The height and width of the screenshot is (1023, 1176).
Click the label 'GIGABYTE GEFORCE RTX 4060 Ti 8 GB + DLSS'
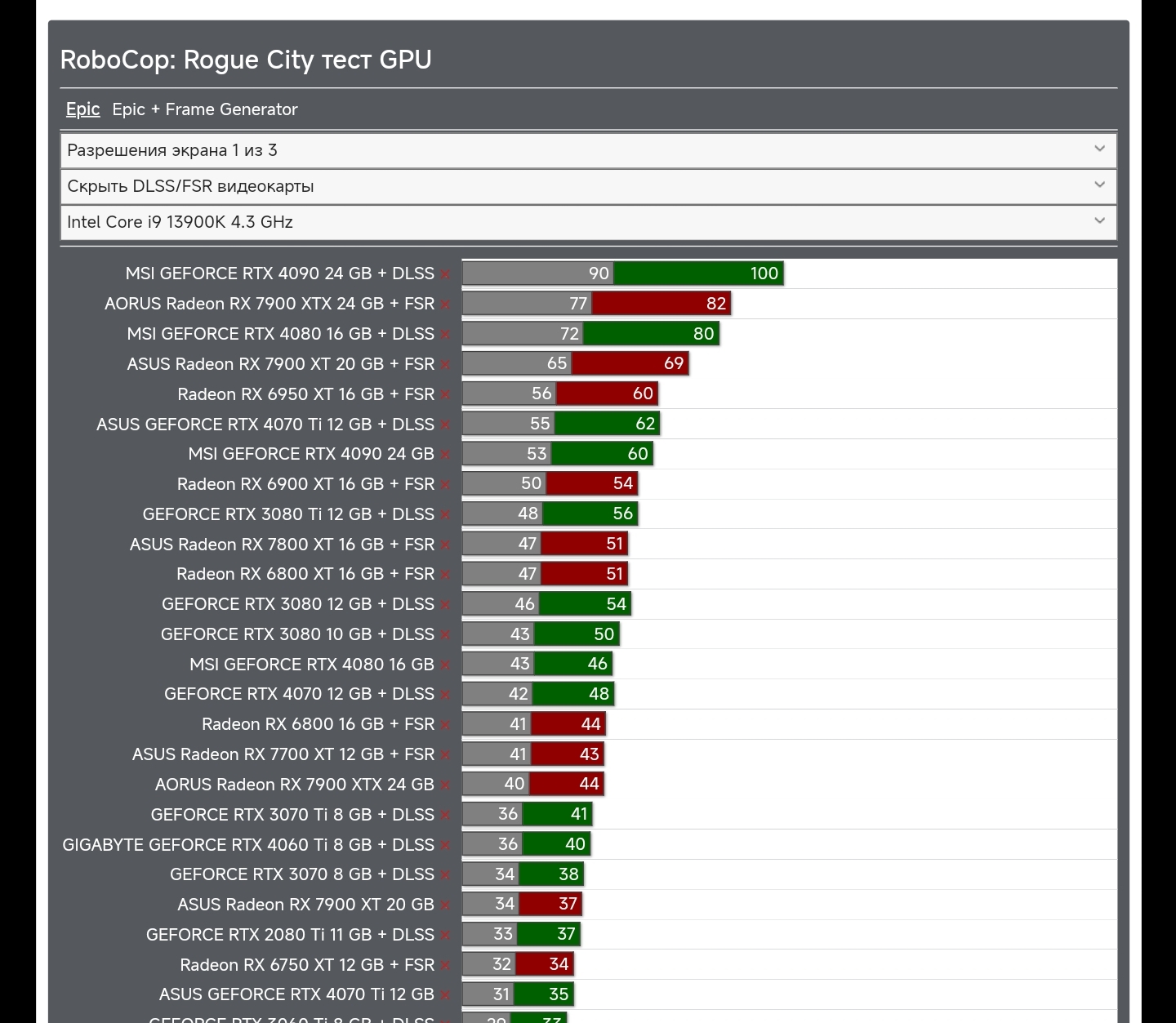[248, 845]
